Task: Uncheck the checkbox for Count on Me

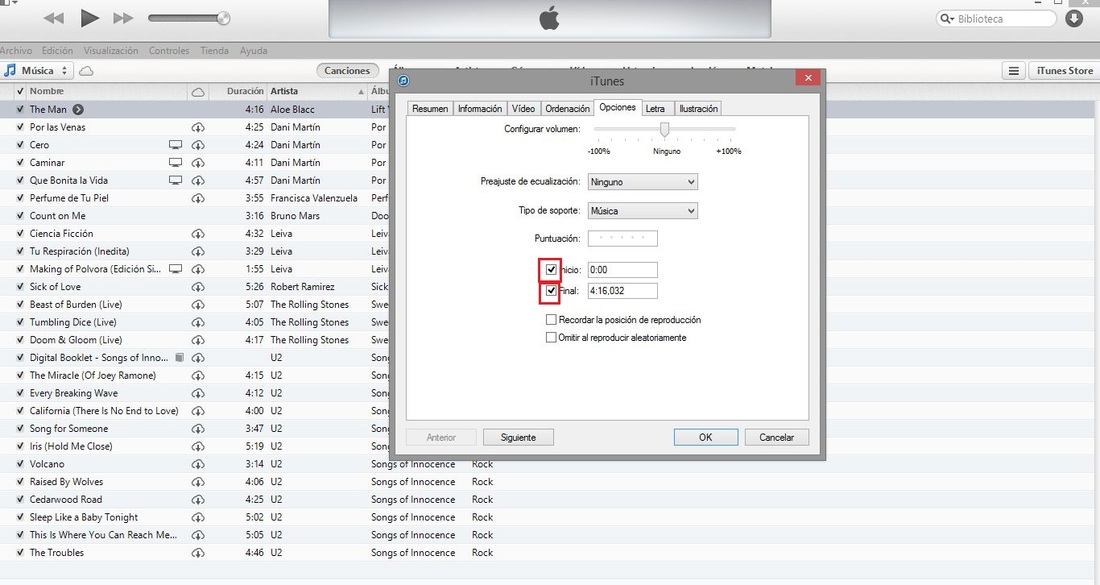Action: (20, 216)
